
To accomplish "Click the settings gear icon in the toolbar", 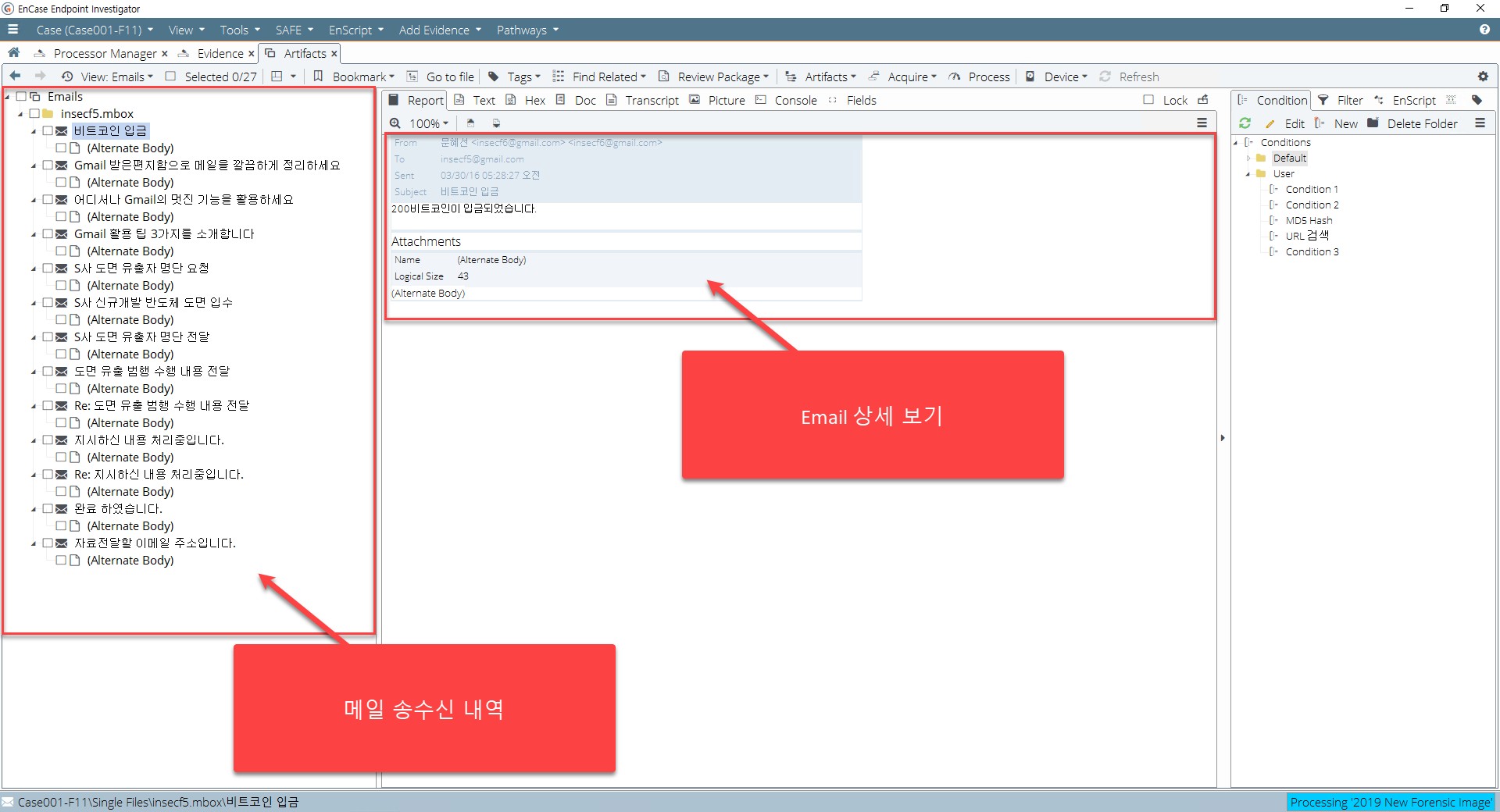I will (1482, 77).
